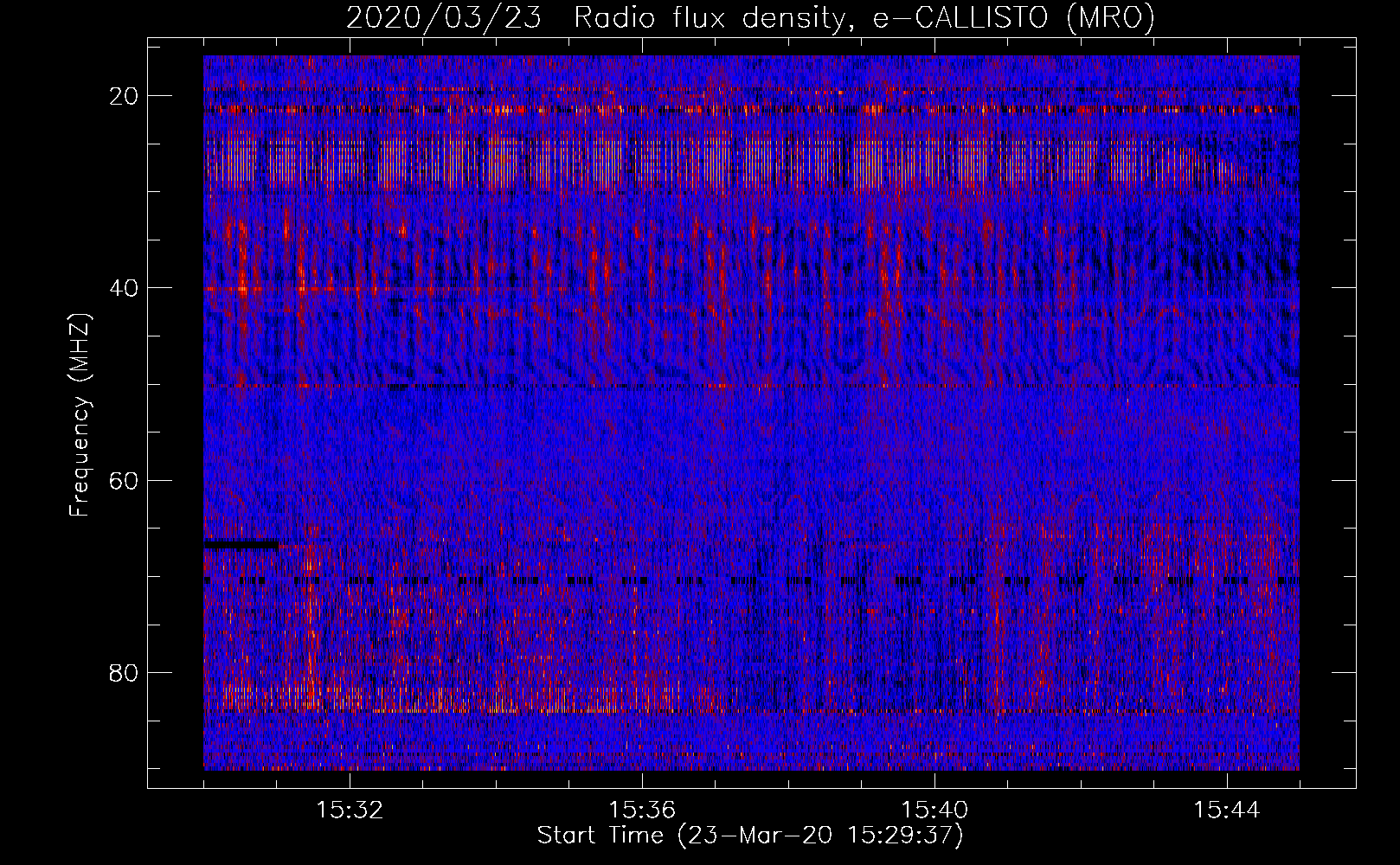The width and height of the screenshot is (1400, 865).
Task: Click the 40 MHz frequency tick label
Action: [x=125, y=288]
